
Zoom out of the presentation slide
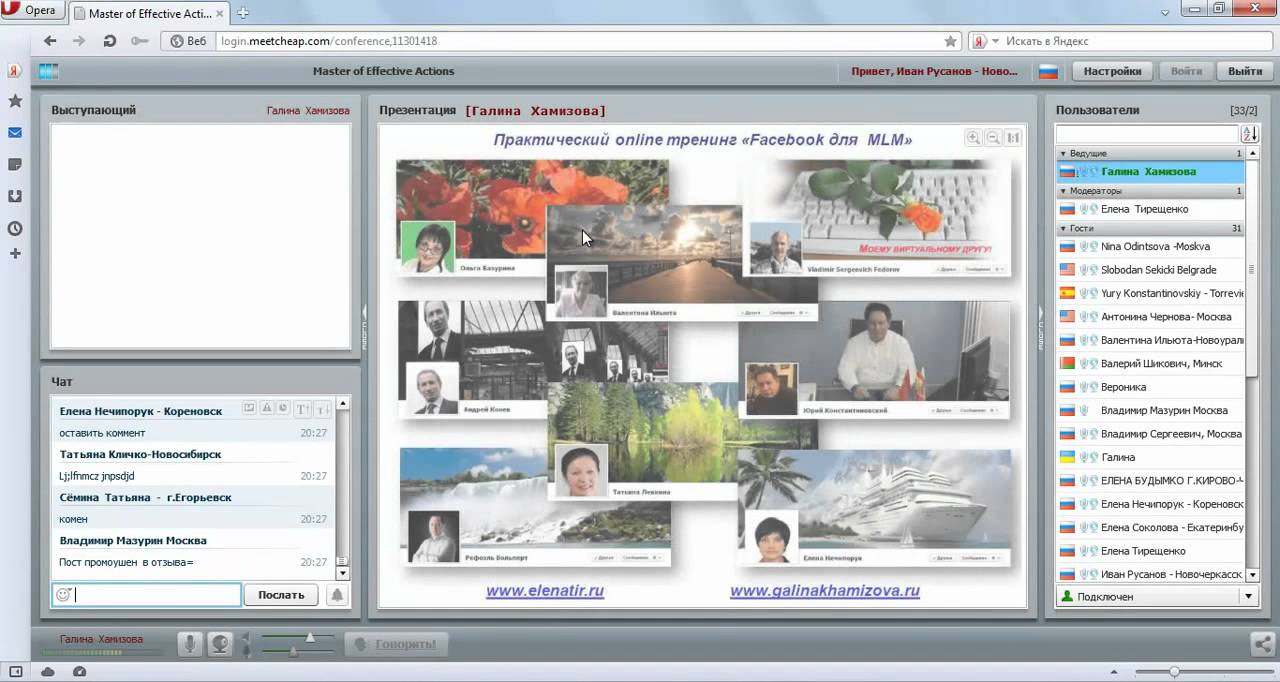pos(993,138)
